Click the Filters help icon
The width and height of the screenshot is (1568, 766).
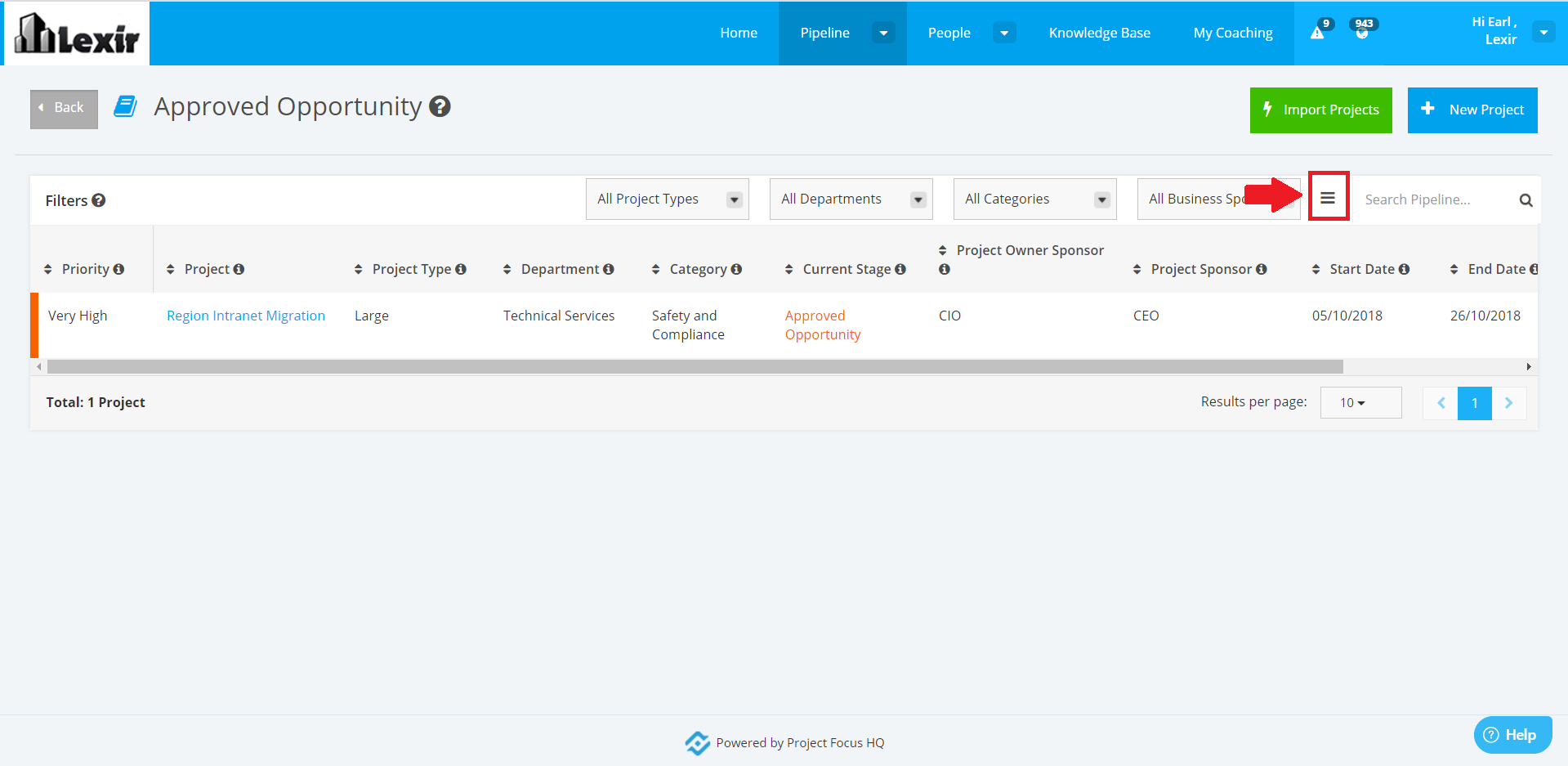pyautogui.click(x=99, y=200)
